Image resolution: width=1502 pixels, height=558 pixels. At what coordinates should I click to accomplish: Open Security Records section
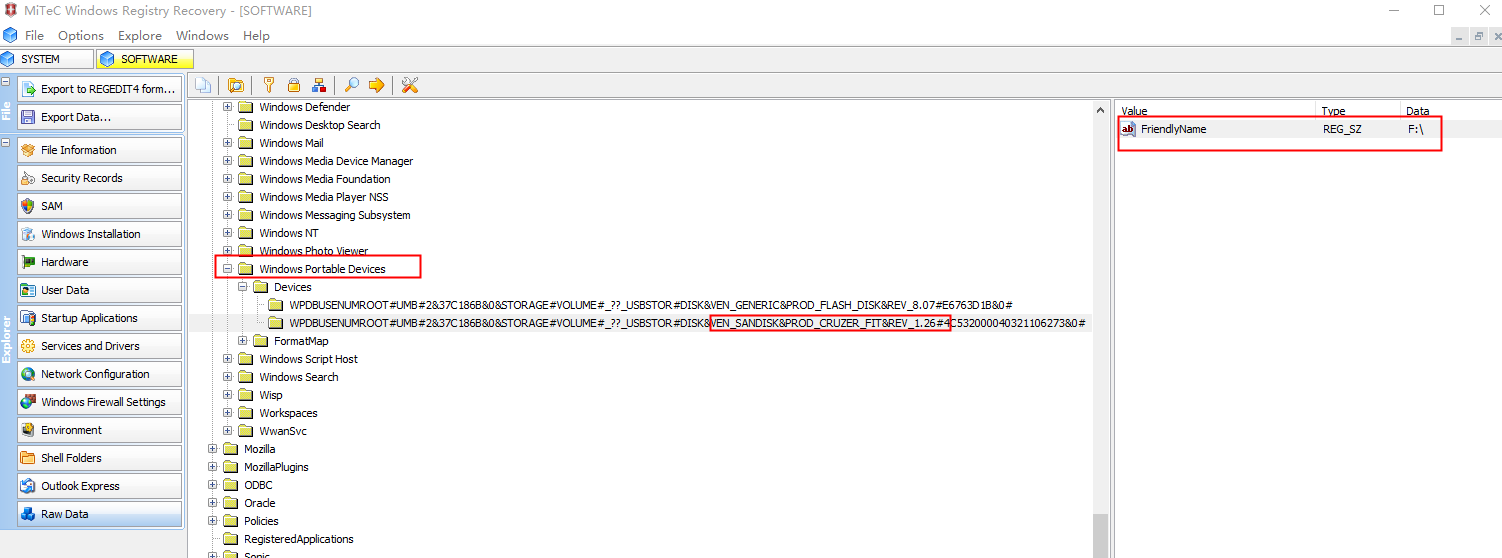(99, 178)
